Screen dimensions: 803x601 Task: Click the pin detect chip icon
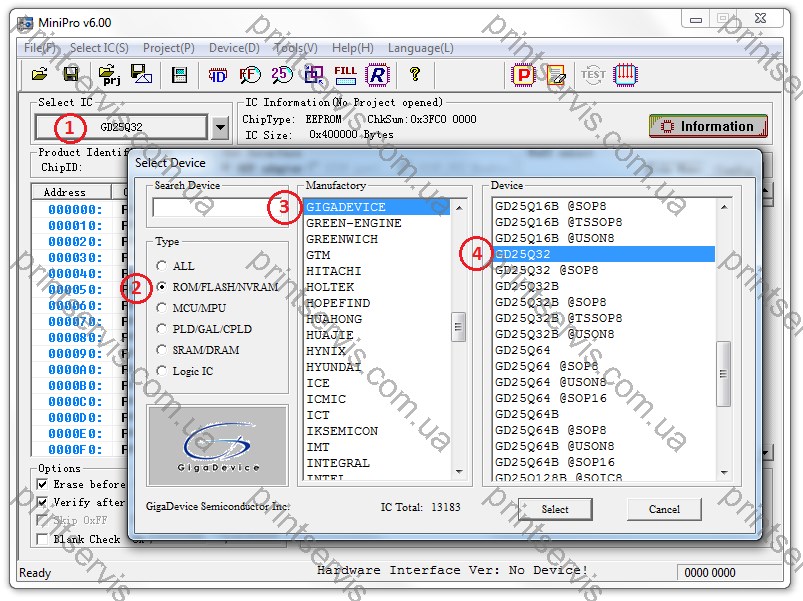(x=625, y=75)
